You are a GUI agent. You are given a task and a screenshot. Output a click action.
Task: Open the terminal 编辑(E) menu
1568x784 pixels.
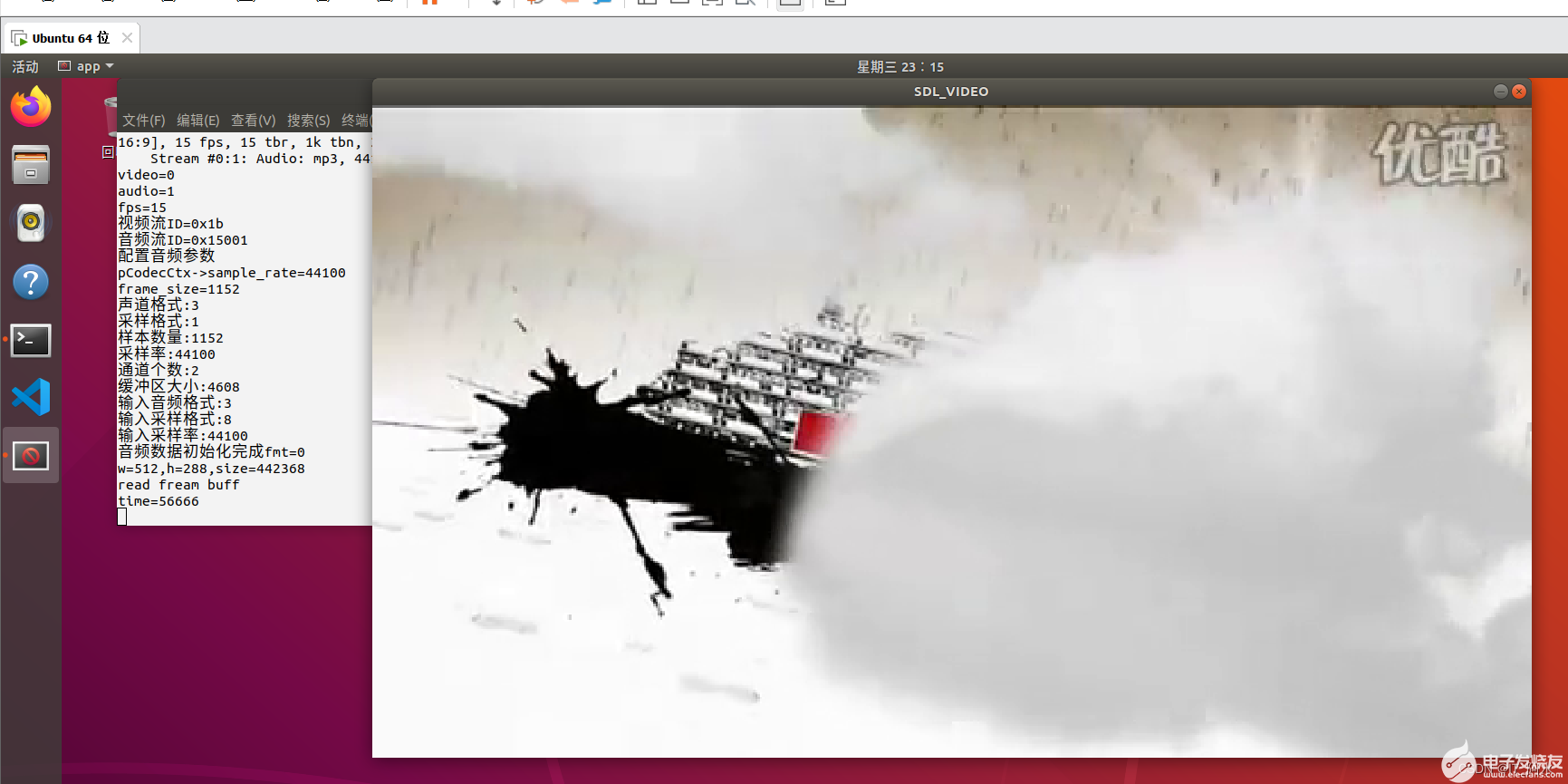[198, 121]
